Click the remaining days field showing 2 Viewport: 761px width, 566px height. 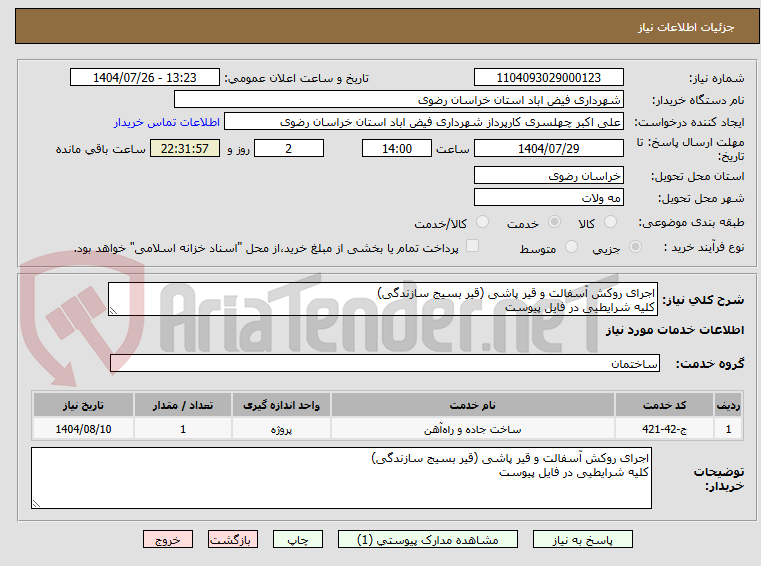[289, 148]
